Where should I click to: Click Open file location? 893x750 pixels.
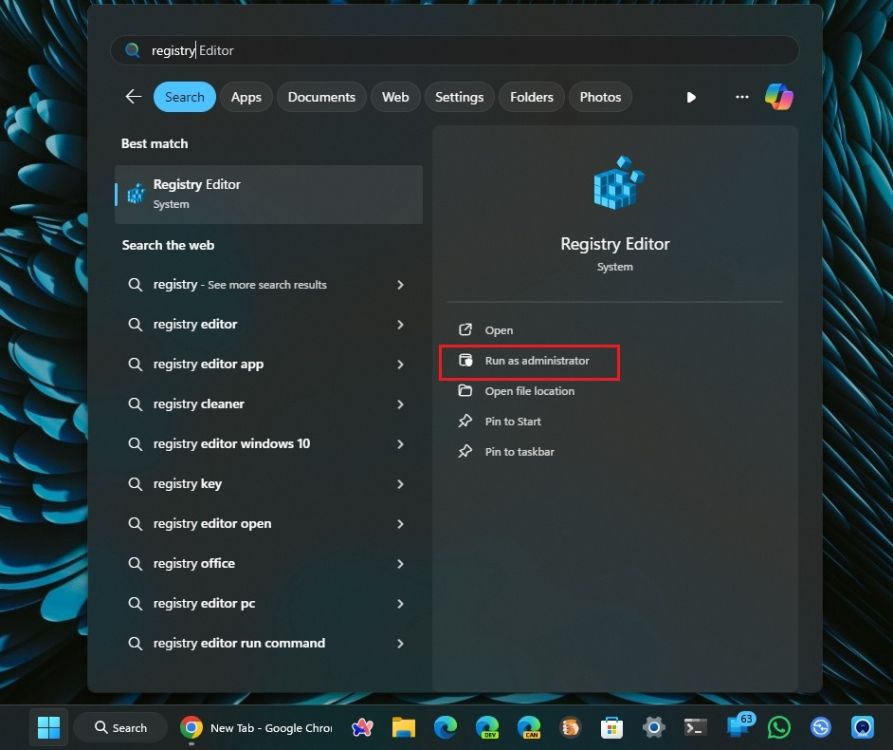coord(529,391)
